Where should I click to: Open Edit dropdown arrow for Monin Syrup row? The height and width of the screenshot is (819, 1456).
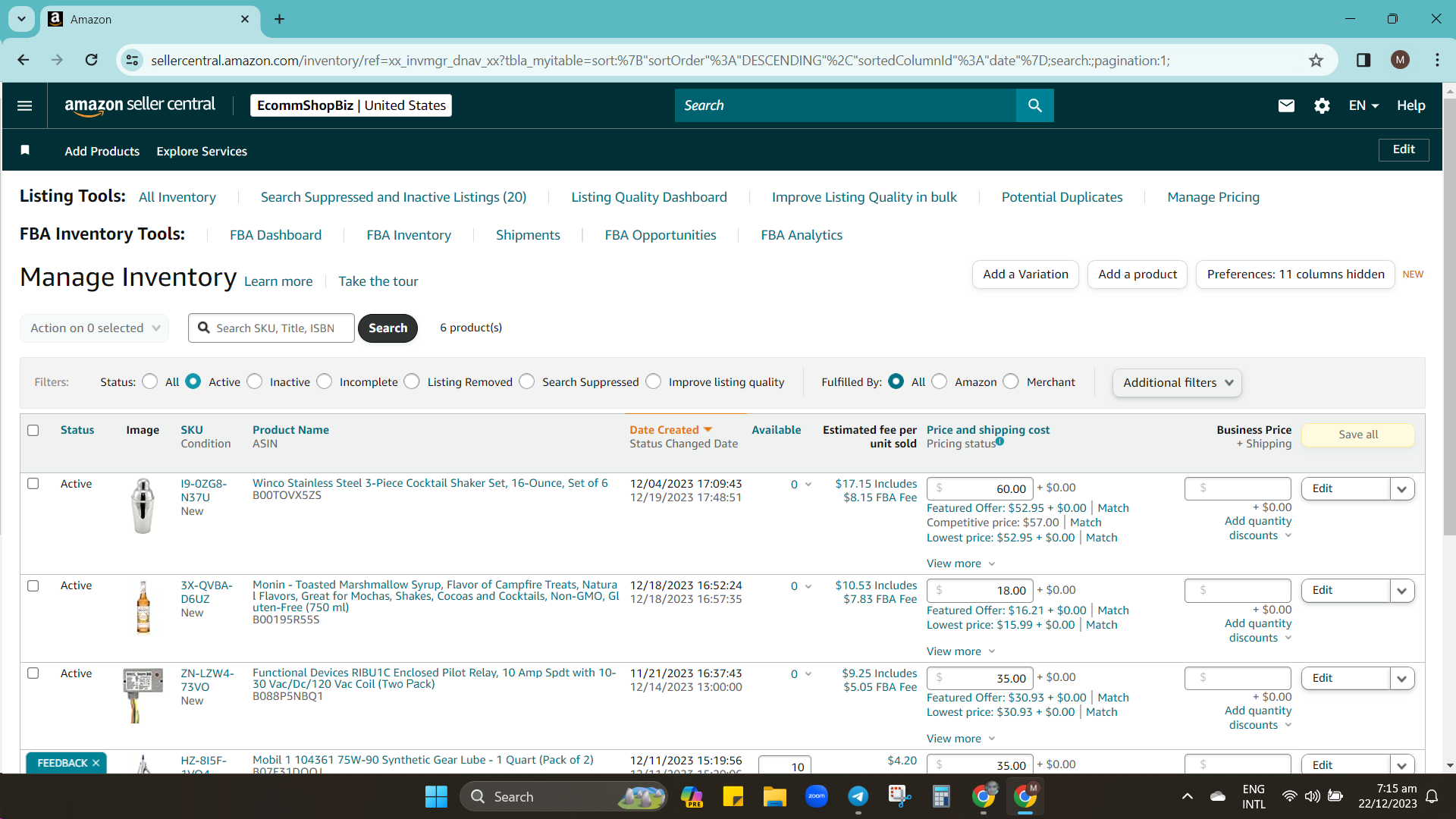click(1402, 591)
